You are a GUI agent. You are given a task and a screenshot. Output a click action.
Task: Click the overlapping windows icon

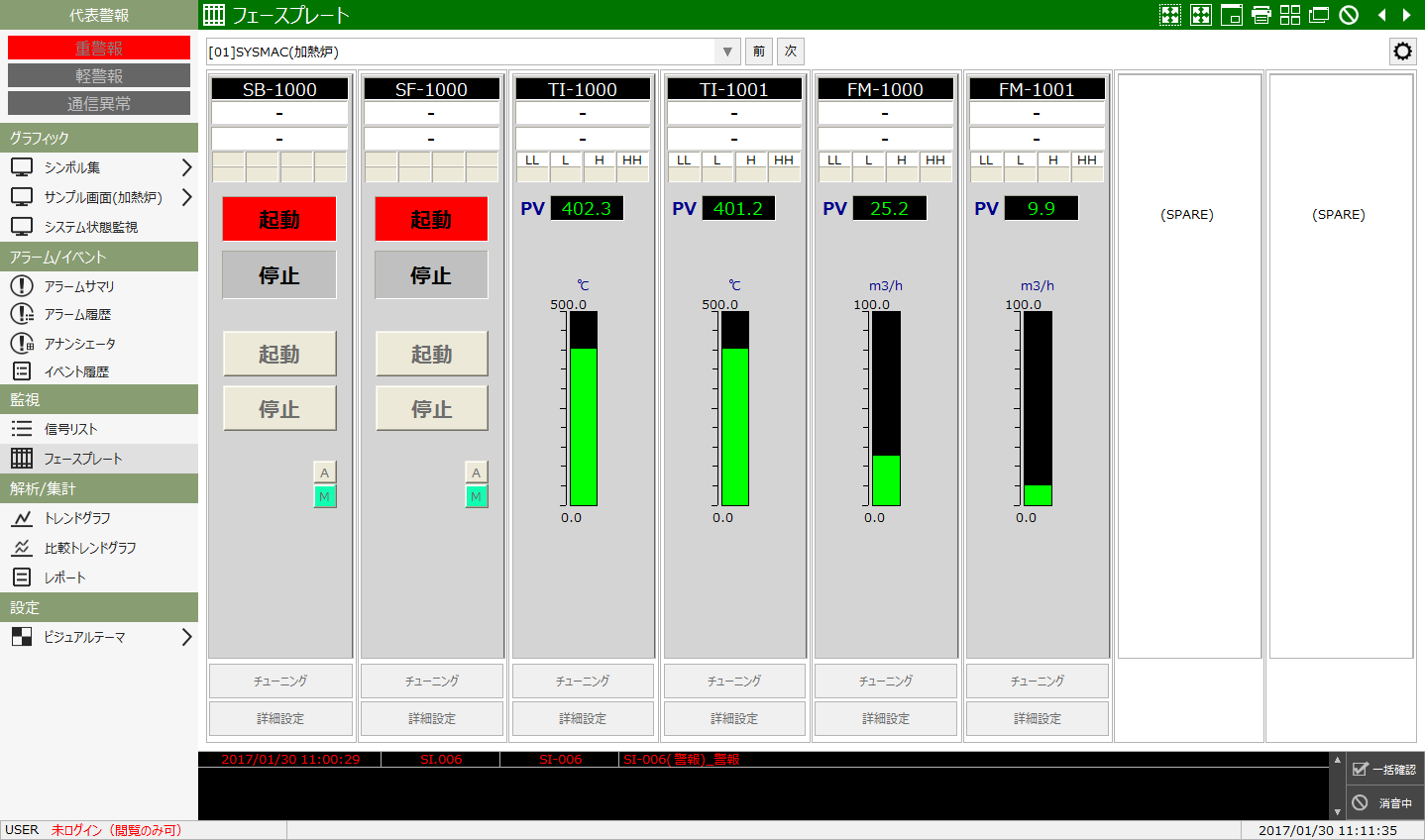click(x=1318, y=15)
